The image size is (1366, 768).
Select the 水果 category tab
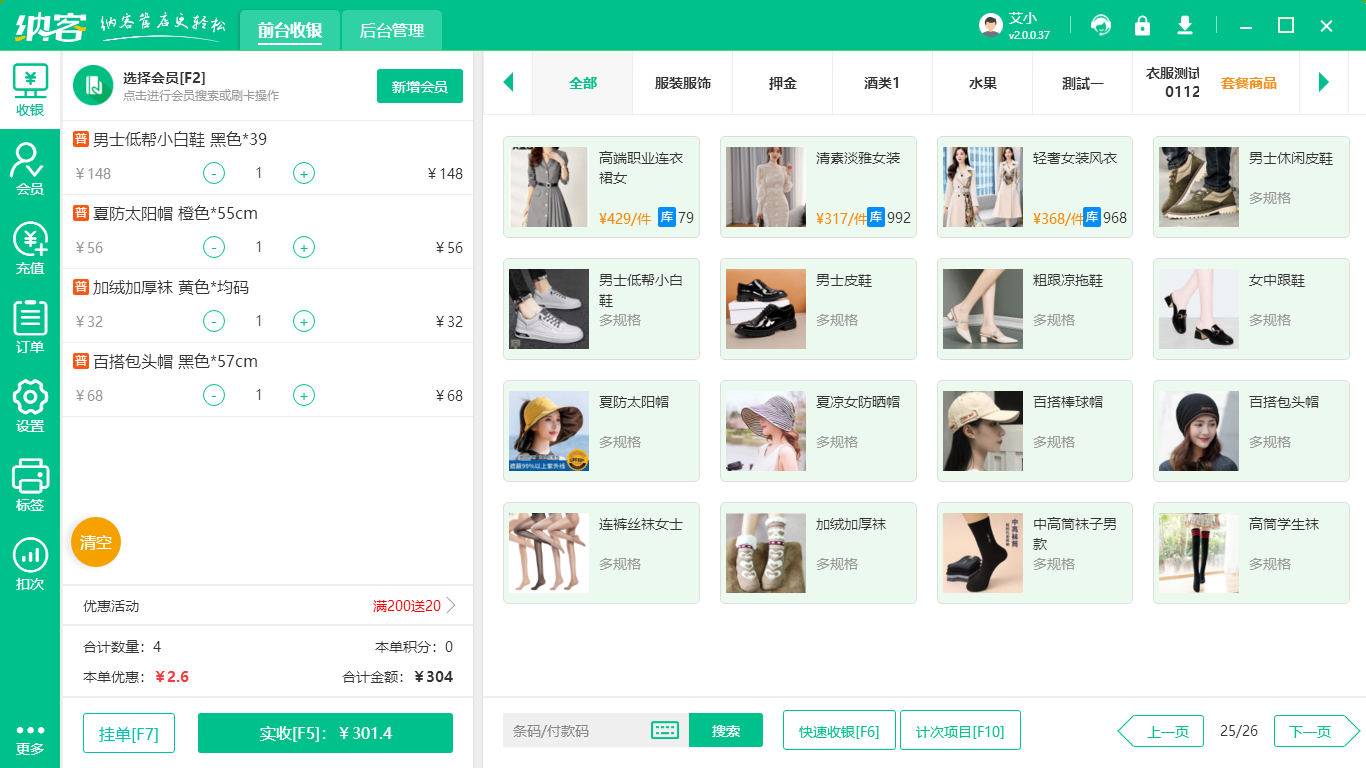(x=983, y=83)
